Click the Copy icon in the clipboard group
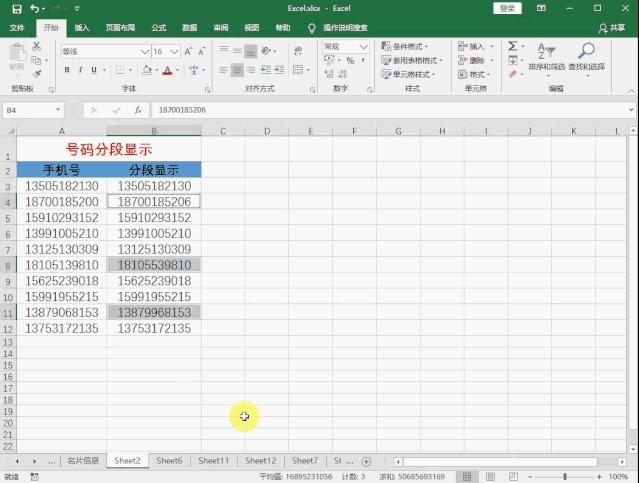Viewport: 639px width, 483px height. (36, 60)
